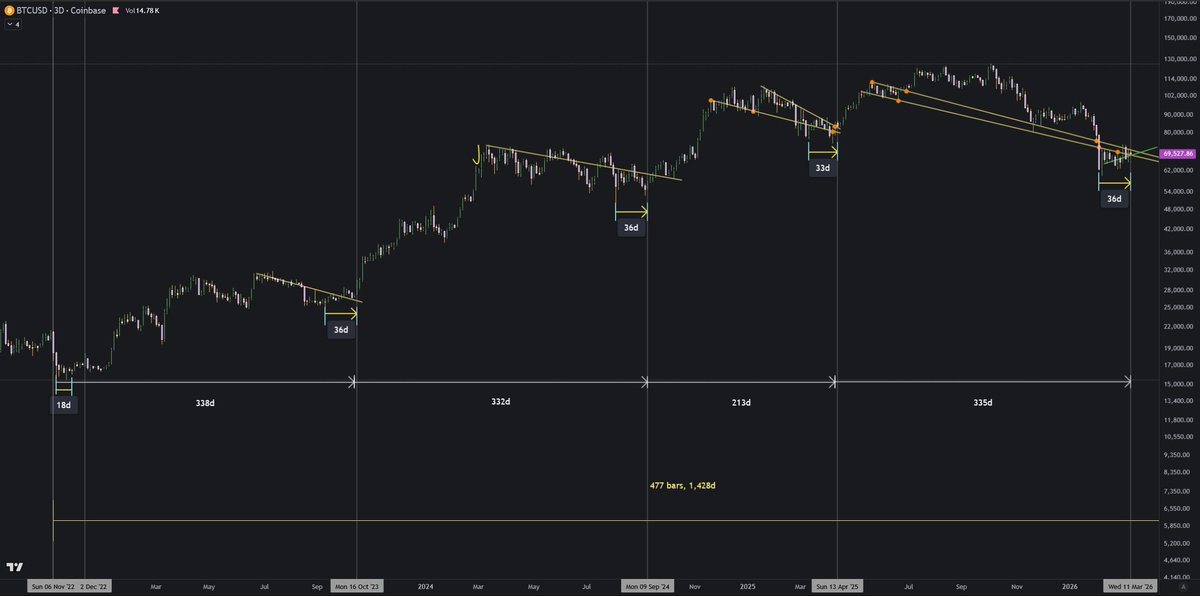Click the pink flag icon beside Coinbase

point(115,10)
